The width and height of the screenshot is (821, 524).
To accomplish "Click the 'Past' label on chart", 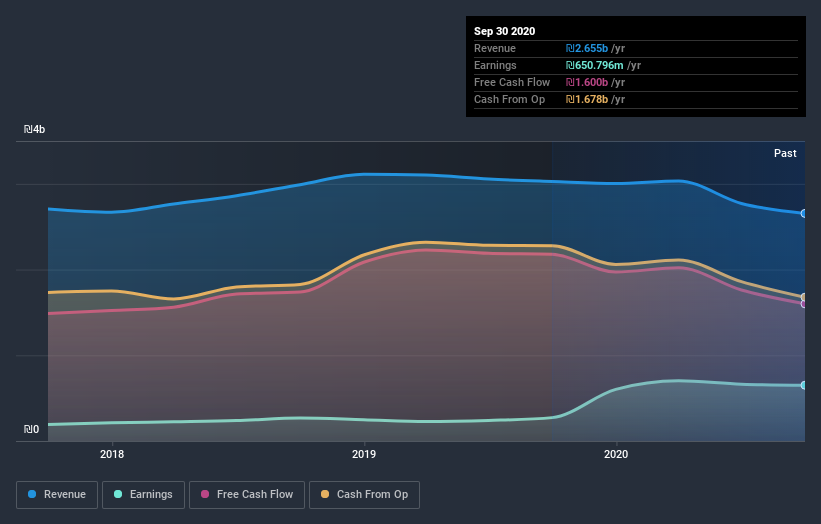I will (785, 153).
